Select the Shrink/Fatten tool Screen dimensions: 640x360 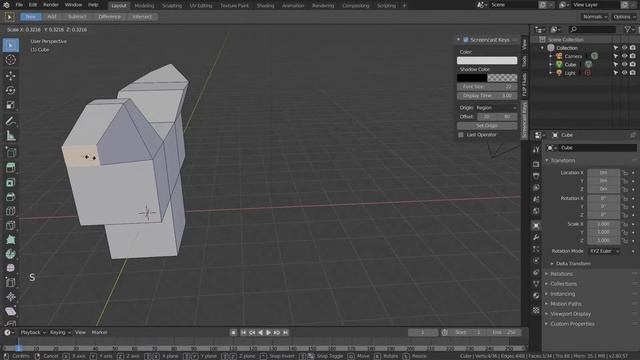click(11, 297)
